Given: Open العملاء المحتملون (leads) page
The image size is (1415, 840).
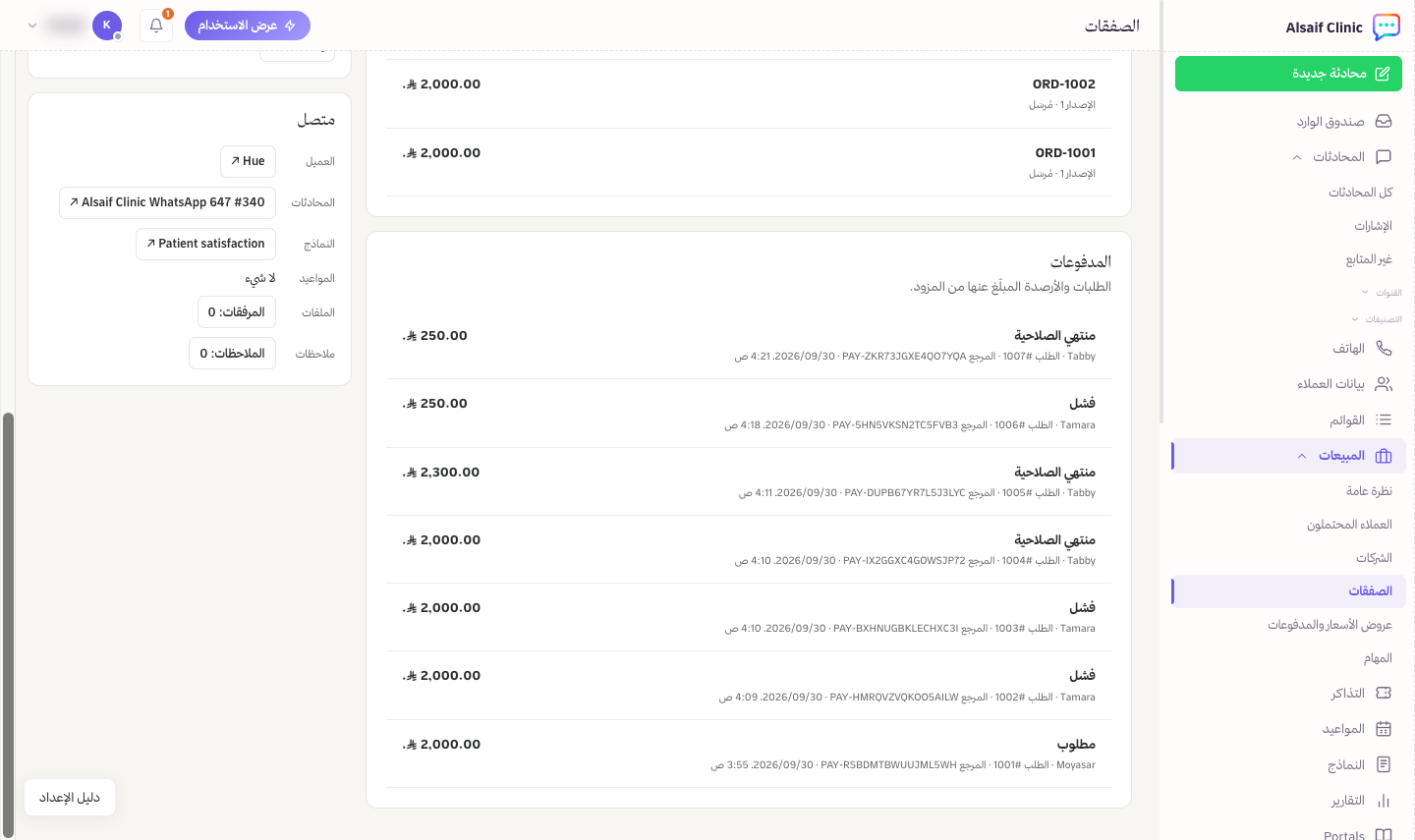Looking at the screenshot, I should (1350, 524).
